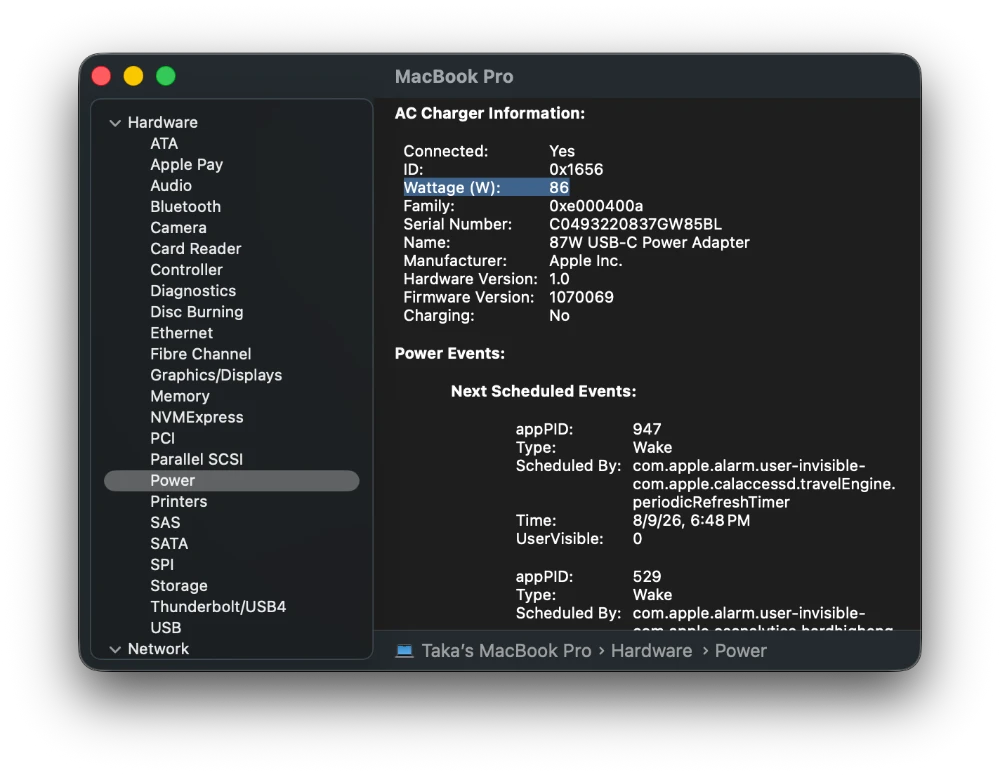Collapse the Hardware section chevron
The width and height of the screenshot is (1000, 775).
pyautogui.click(x=115, y=123)
